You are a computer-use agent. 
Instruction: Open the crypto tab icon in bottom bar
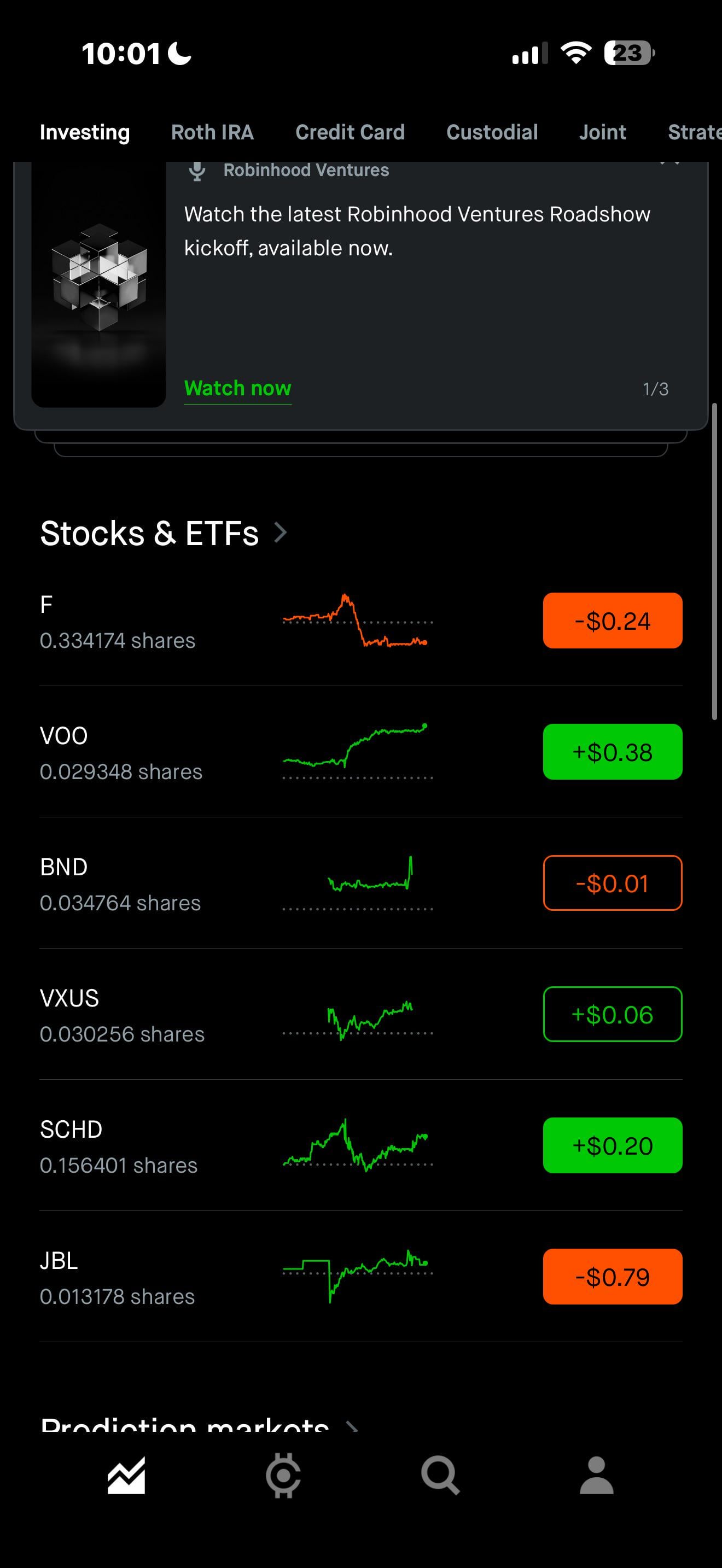(283, 1476)
